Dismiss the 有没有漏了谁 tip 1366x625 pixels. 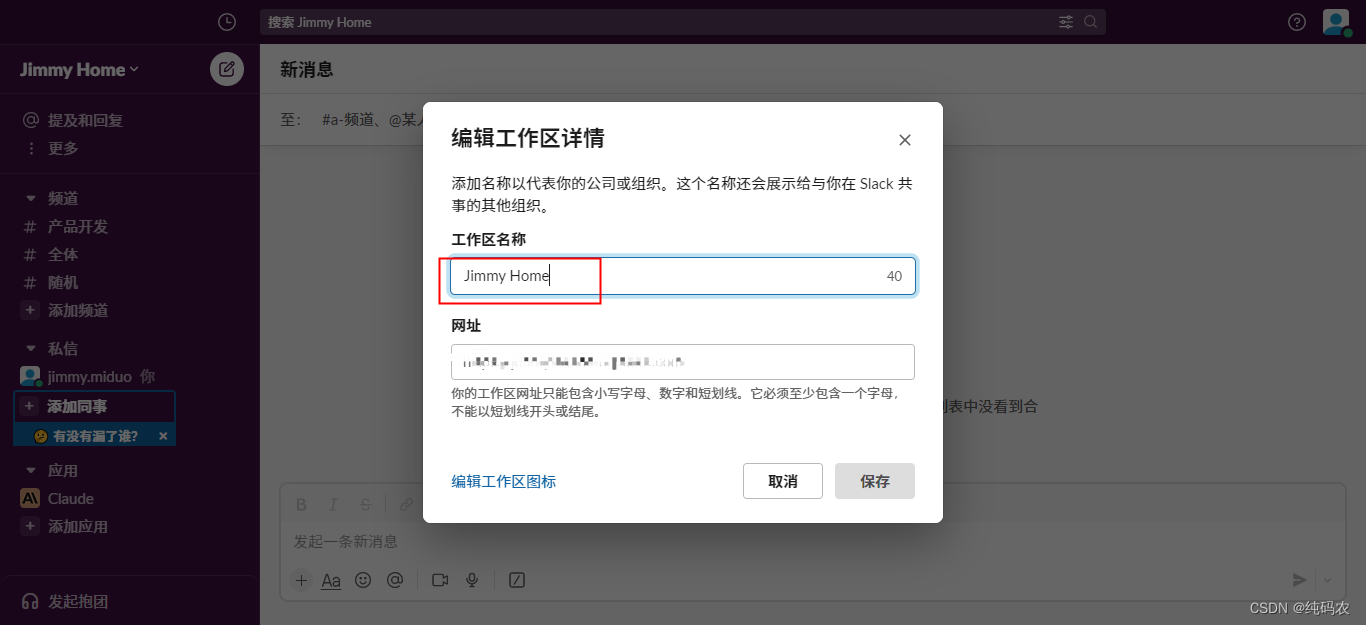click(x=163, y=436)
